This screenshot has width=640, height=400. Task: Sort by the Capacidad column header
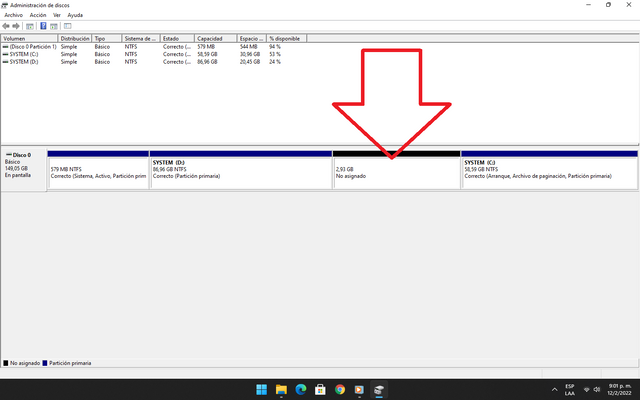[216, 38]
